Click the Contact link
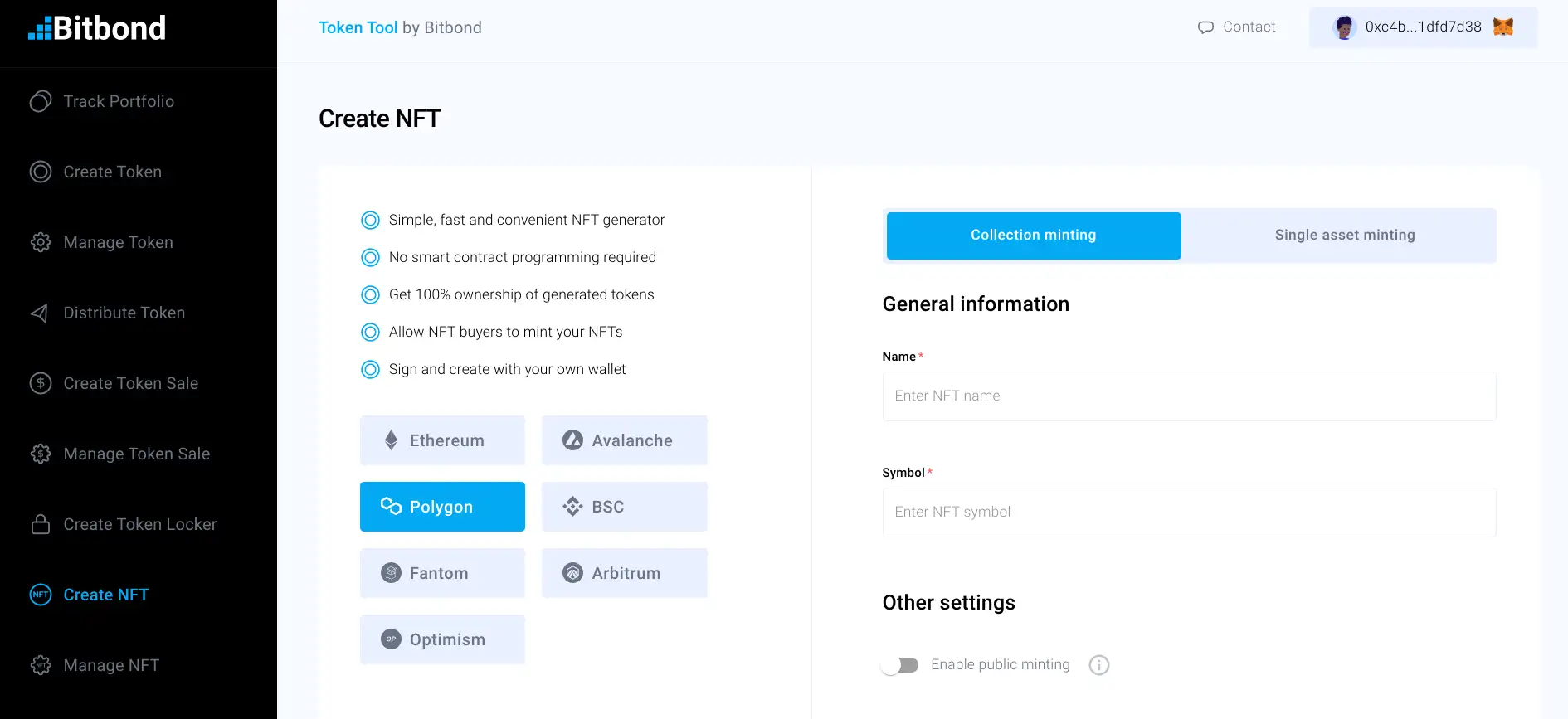The width and height of the screenshot is (1568, 719). [x=1237, y=27]
